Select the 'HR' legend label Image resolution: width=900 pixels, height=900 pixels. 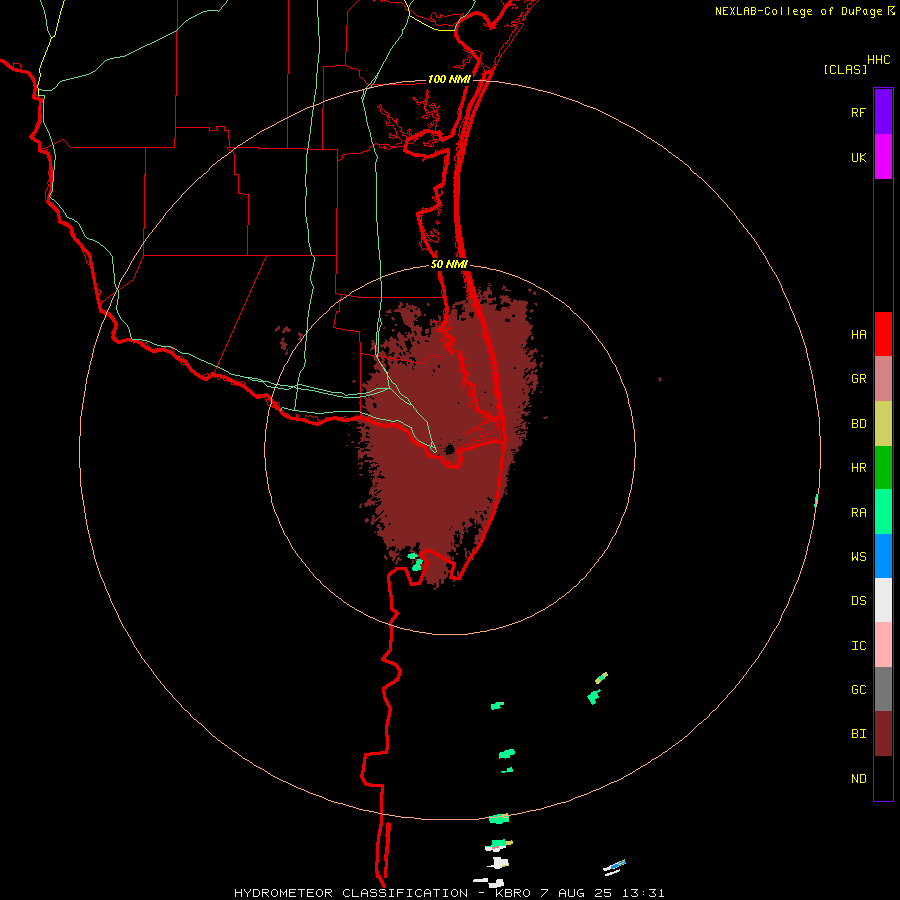point(858,468)
